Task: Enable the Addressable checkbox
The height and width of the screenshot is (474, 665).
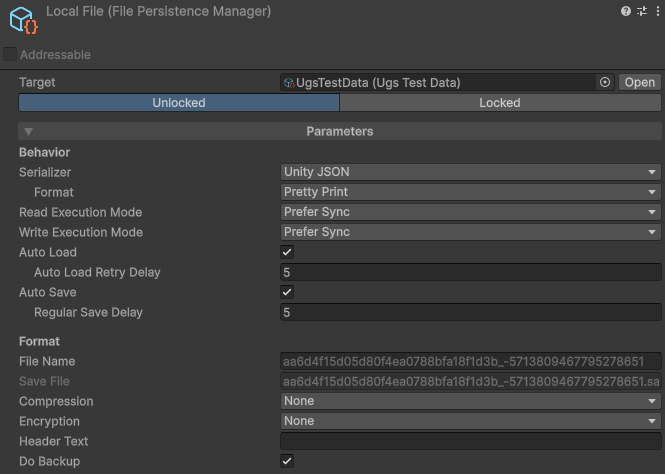Action: click(x=10, y=54)
